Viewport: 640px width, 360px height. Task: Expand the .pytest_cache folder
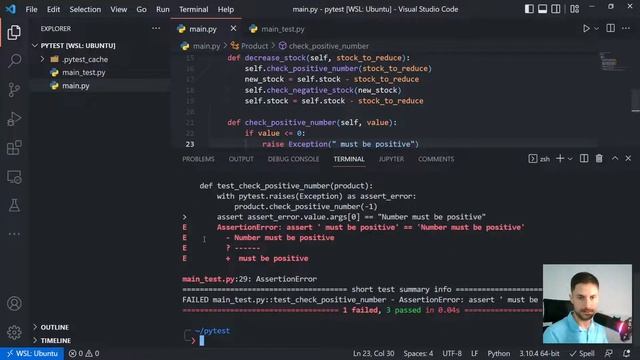click(x=85, y=59)
